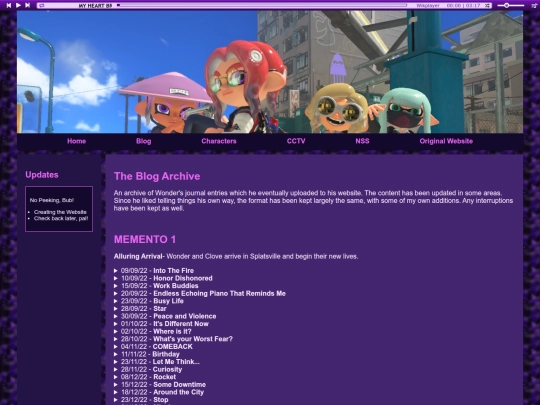Expand the Peace and Violence entry
Image resolution: width=540 pixels, height=405 pixels.
click(x=165, y=316)
